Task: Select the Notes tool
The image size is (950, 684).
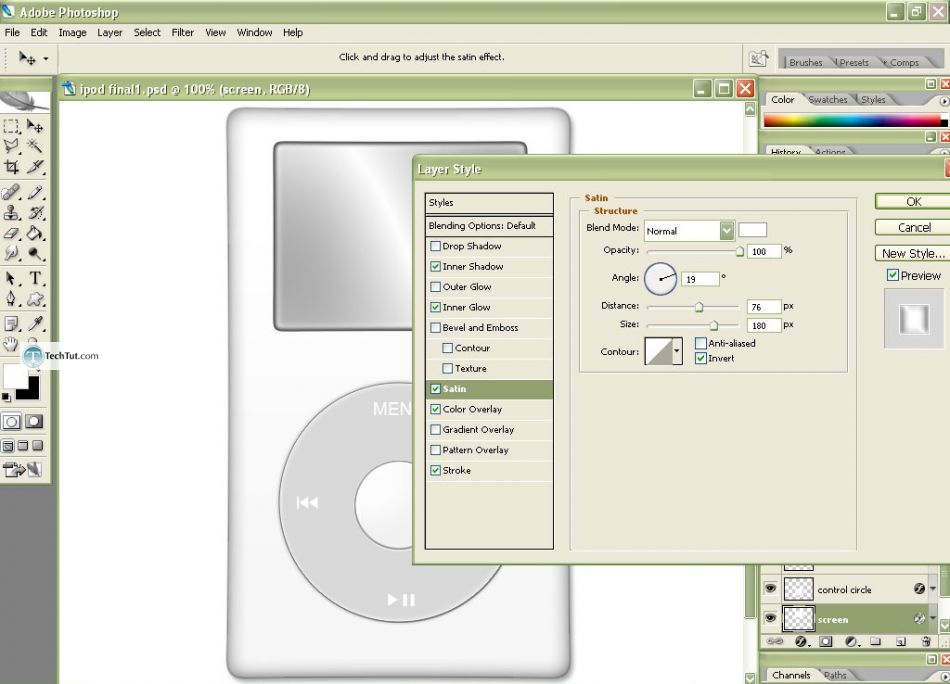Action: 11,324
